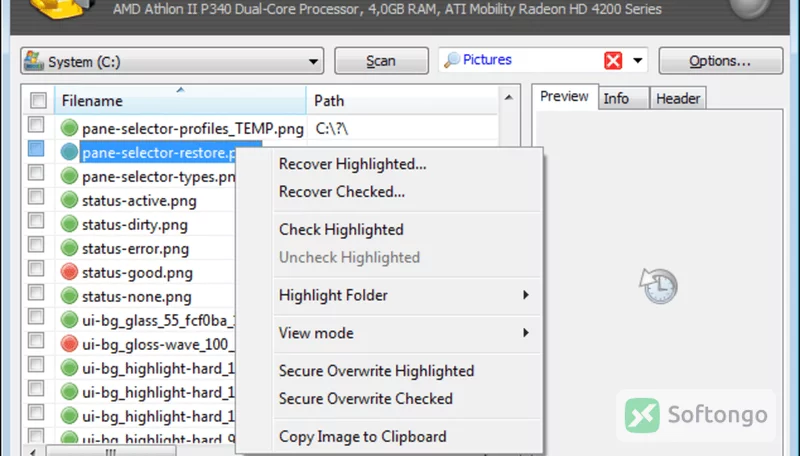This screenshot has width=800, height=456.
Task: Switch to the Header tab
Action: tap(678, 98)
